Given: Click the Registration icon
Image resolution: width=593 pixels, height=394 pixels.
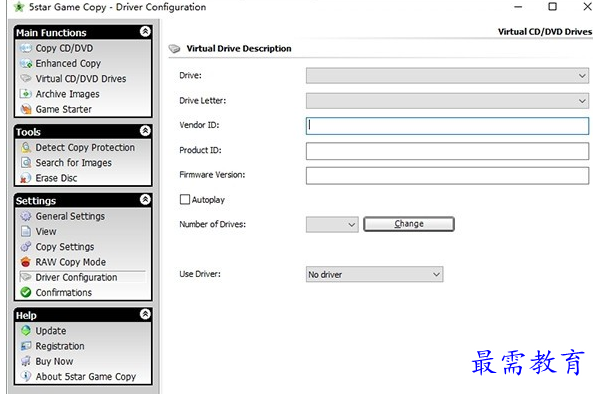Looking at the screenshot, I should click(x=26, y=346).
